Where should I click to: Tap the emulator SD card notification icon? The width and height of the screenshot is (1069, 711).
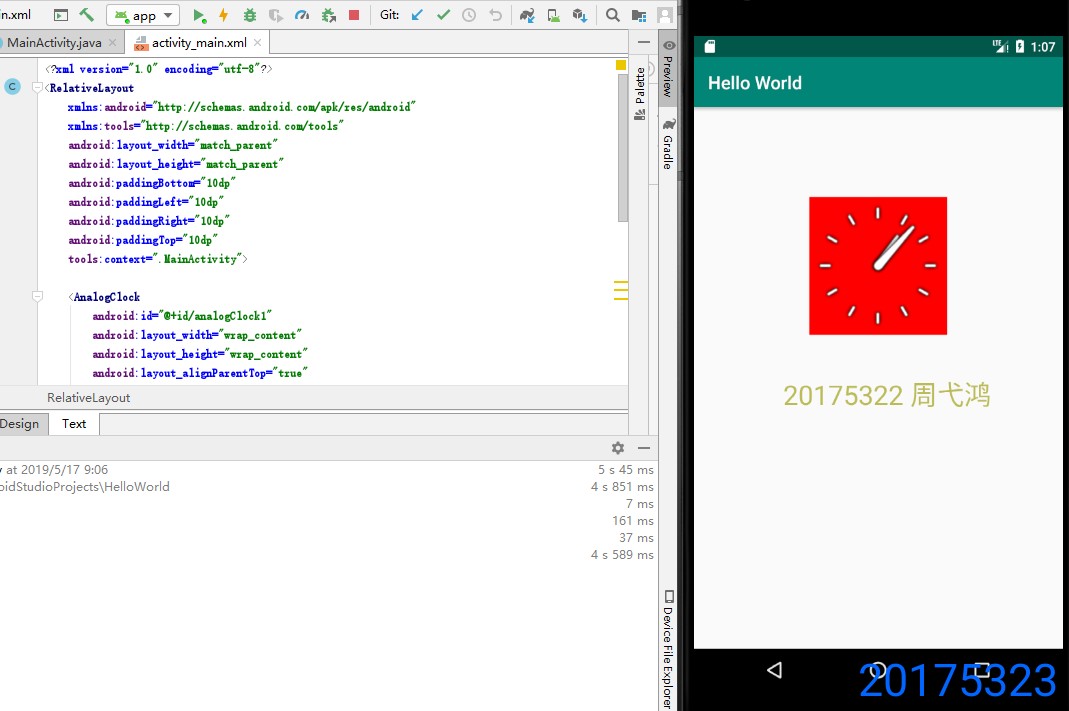pyautogui.click(x=710, y=46)
